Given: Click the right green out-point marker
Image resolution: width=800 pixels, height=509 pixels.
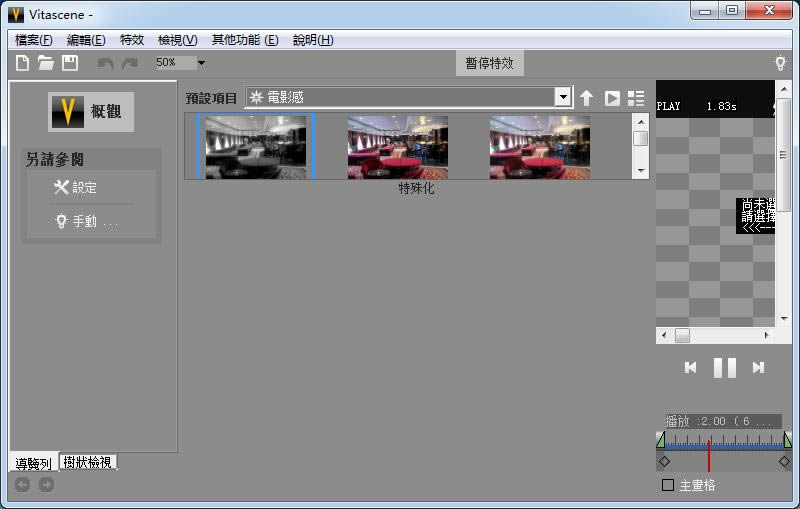Looking at the screenshot, I should coord(787,440).
